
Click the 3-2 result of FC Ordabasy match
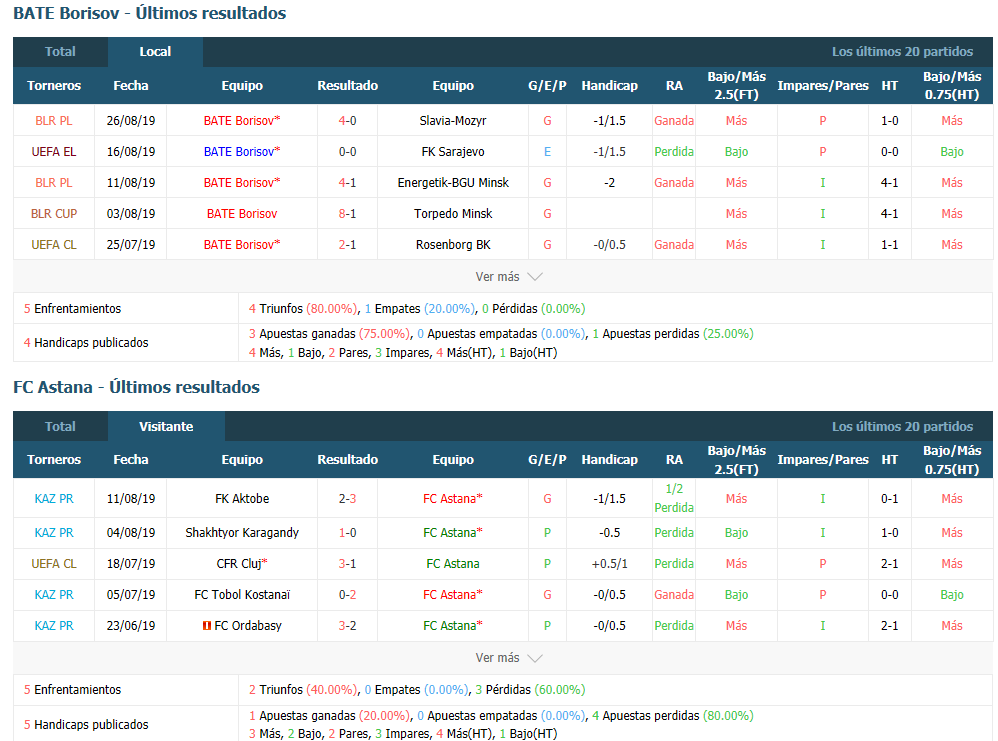[x=348, y=626]
